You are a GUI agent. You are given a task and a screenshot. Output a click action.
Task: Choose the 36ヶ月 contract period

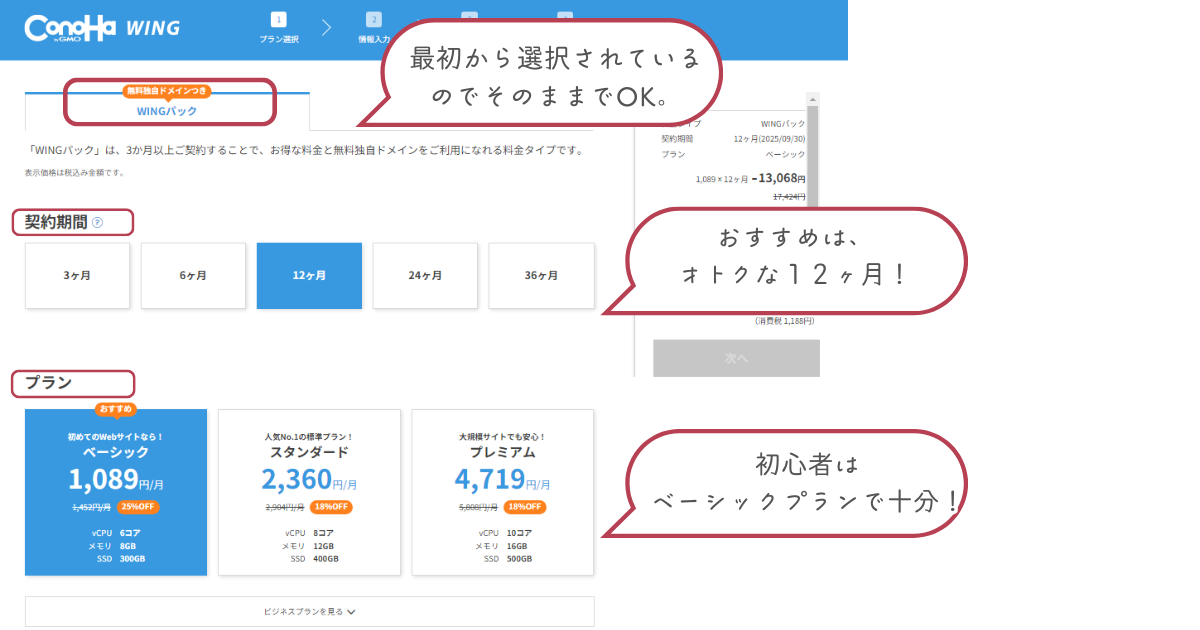pos(541,275)
